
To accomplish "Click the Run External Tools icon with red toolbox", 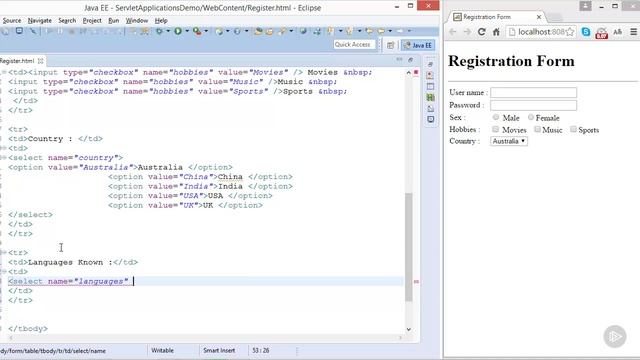I will coord(197,31).
